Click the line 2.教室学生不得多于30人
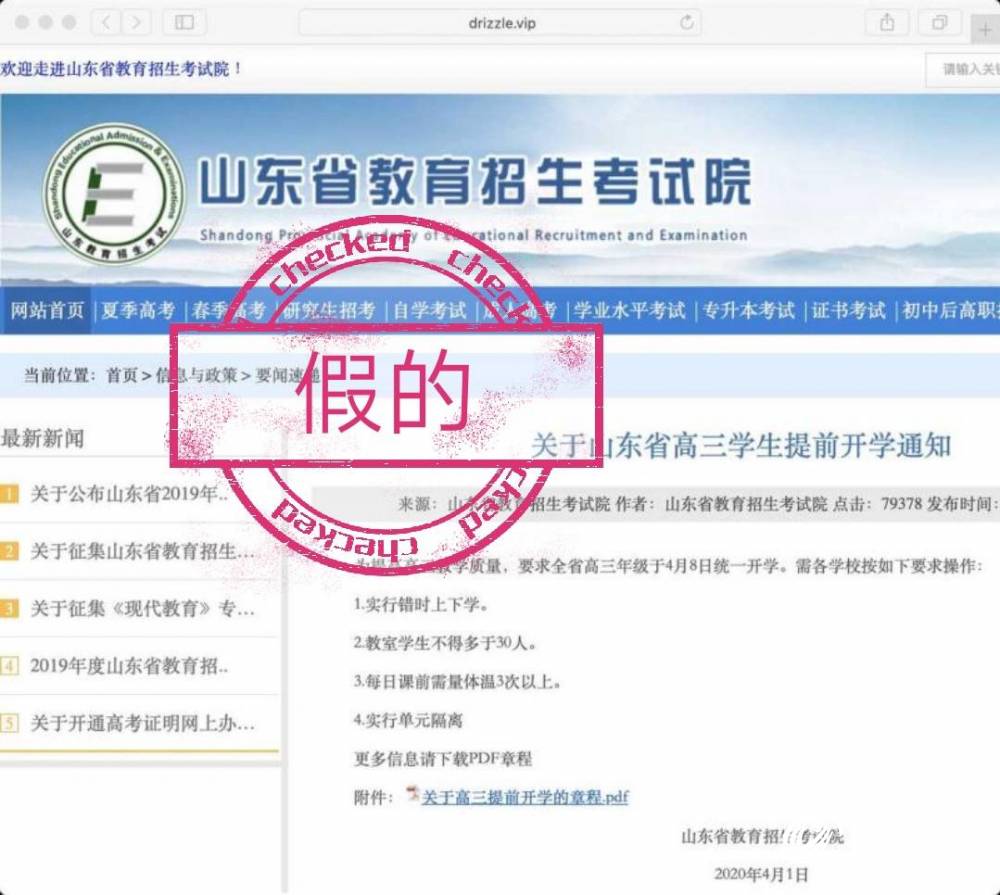The width and height of the screenshot is (1000, 895). coord(445,644)
